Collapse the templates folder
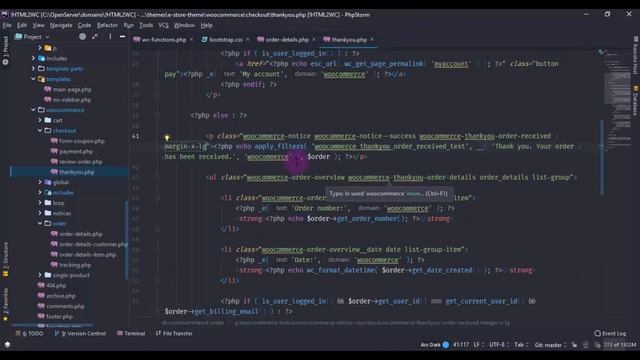The image size is (640, 360). (x=33, y=79)
